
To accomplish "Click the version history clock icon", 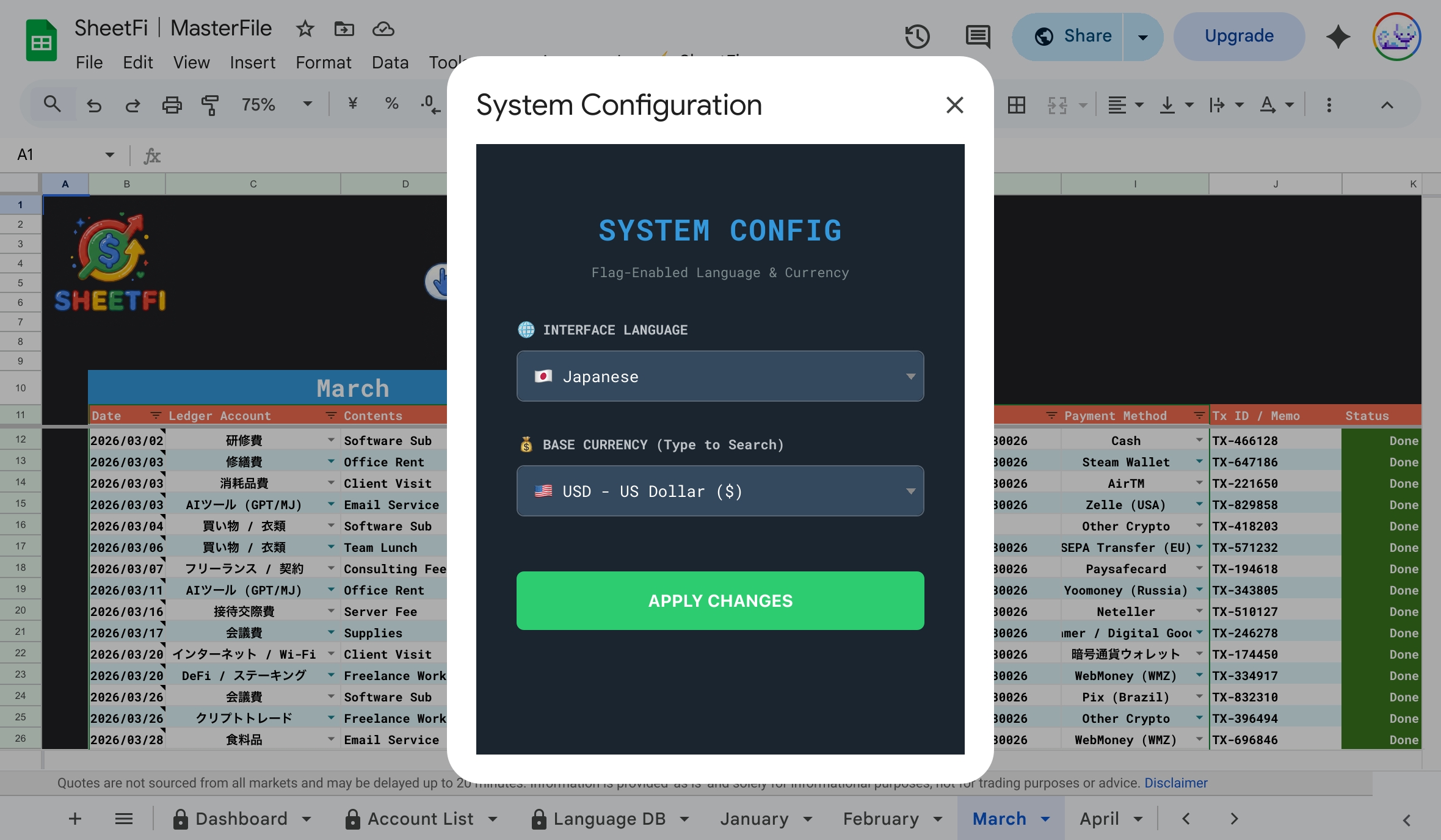I will coord(917,37).
